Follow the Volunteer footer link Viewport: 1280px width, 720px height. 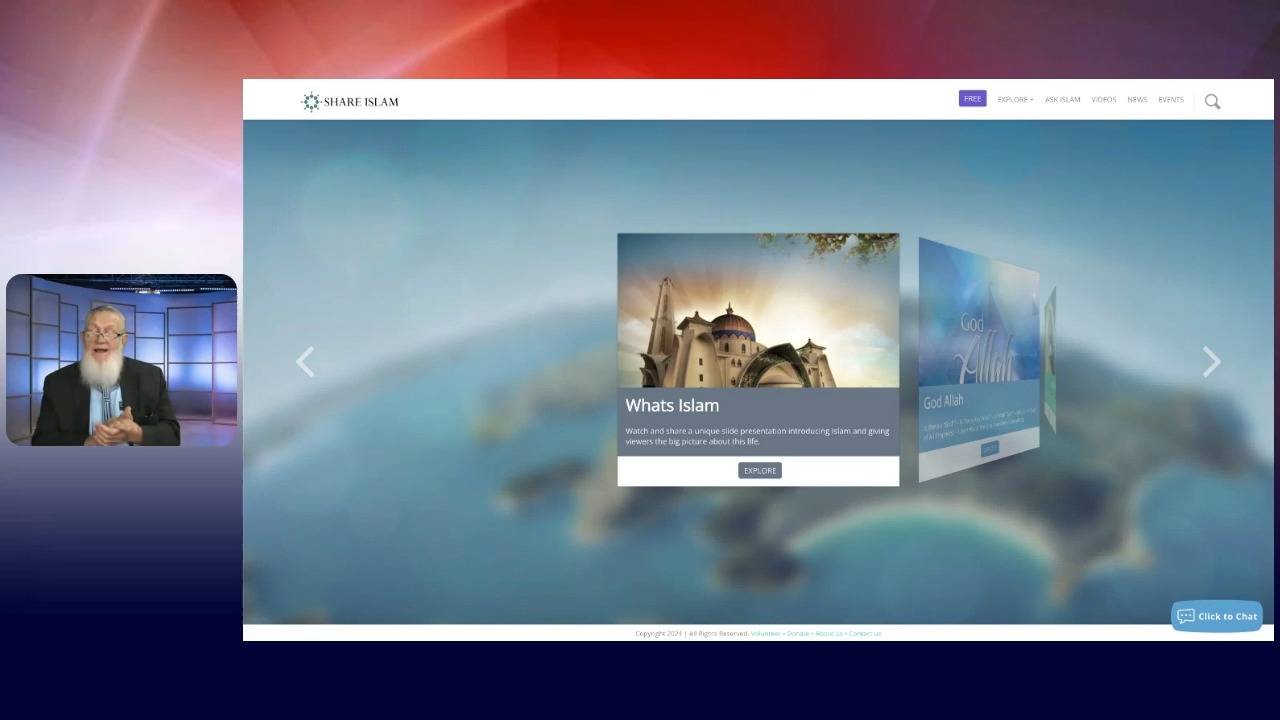point(766,633)
